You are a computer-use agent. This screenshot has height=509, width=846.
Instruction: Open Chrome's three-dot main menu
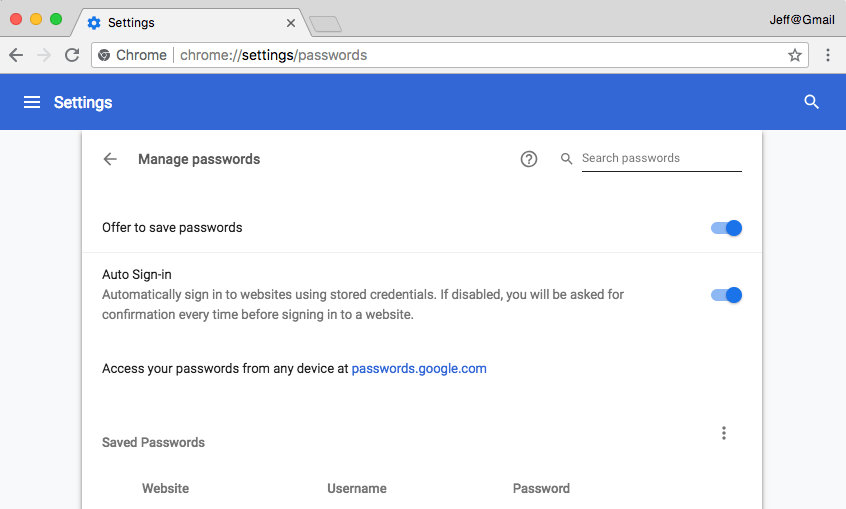pos(828,55)
